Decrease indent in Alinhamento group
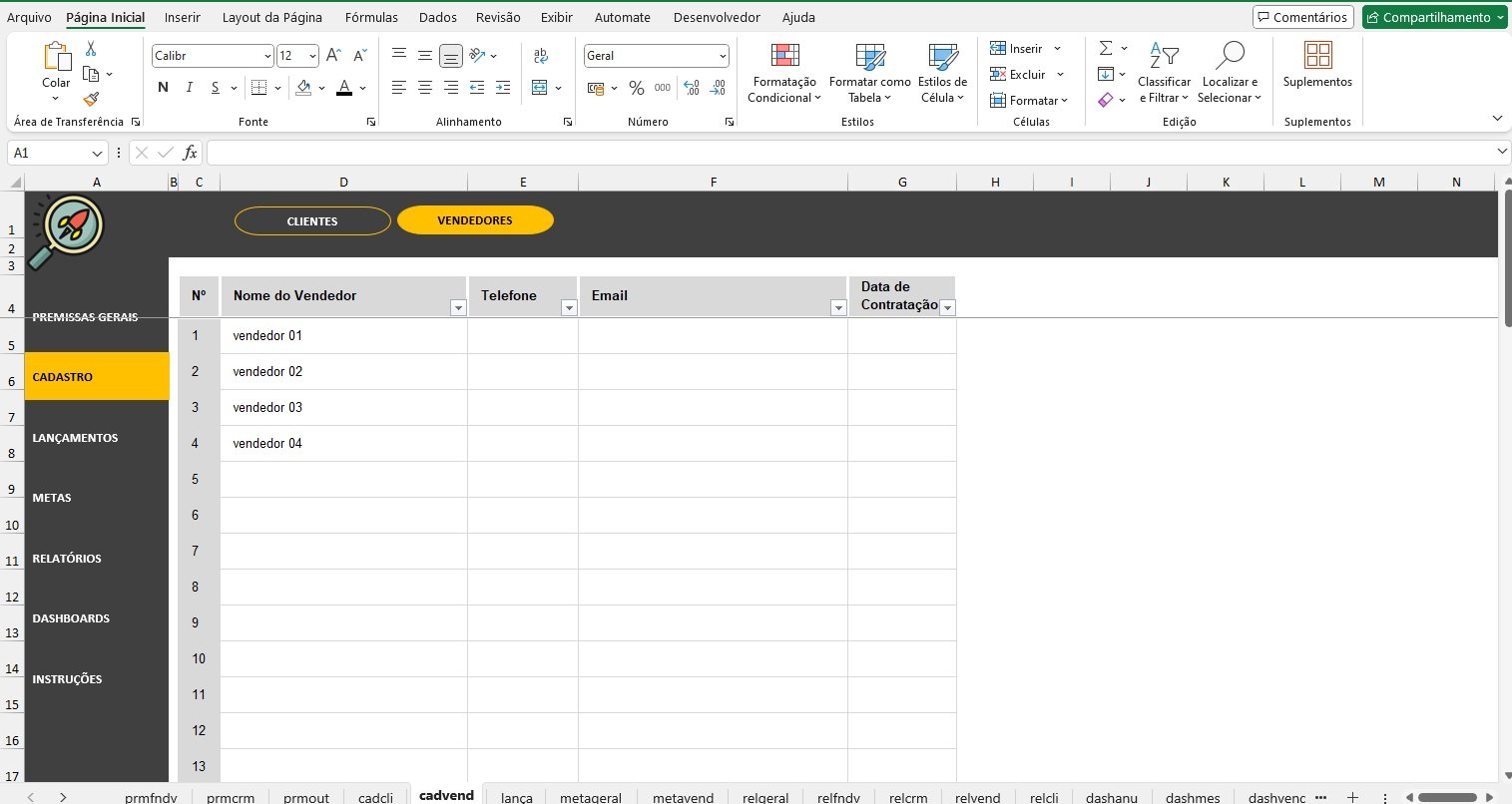 (x=477, y=88)
